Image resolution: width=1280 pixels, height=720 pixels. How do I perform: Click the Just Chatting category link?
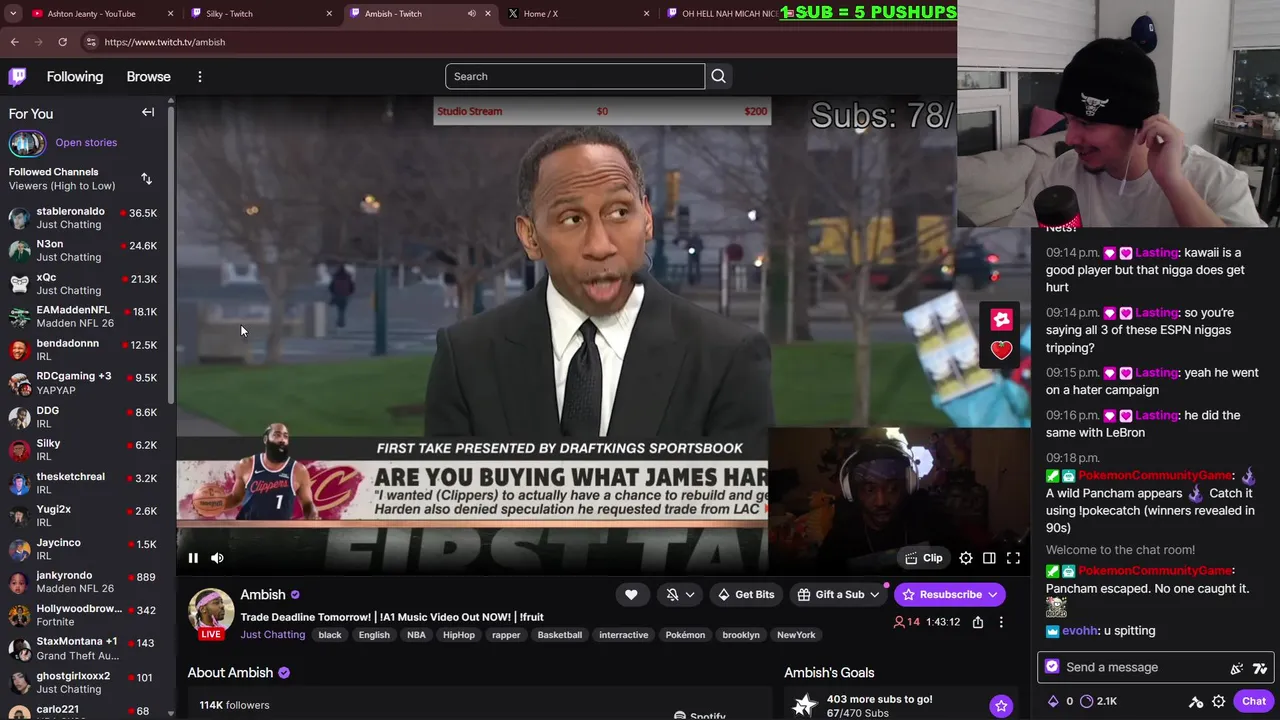coord(272,635)
